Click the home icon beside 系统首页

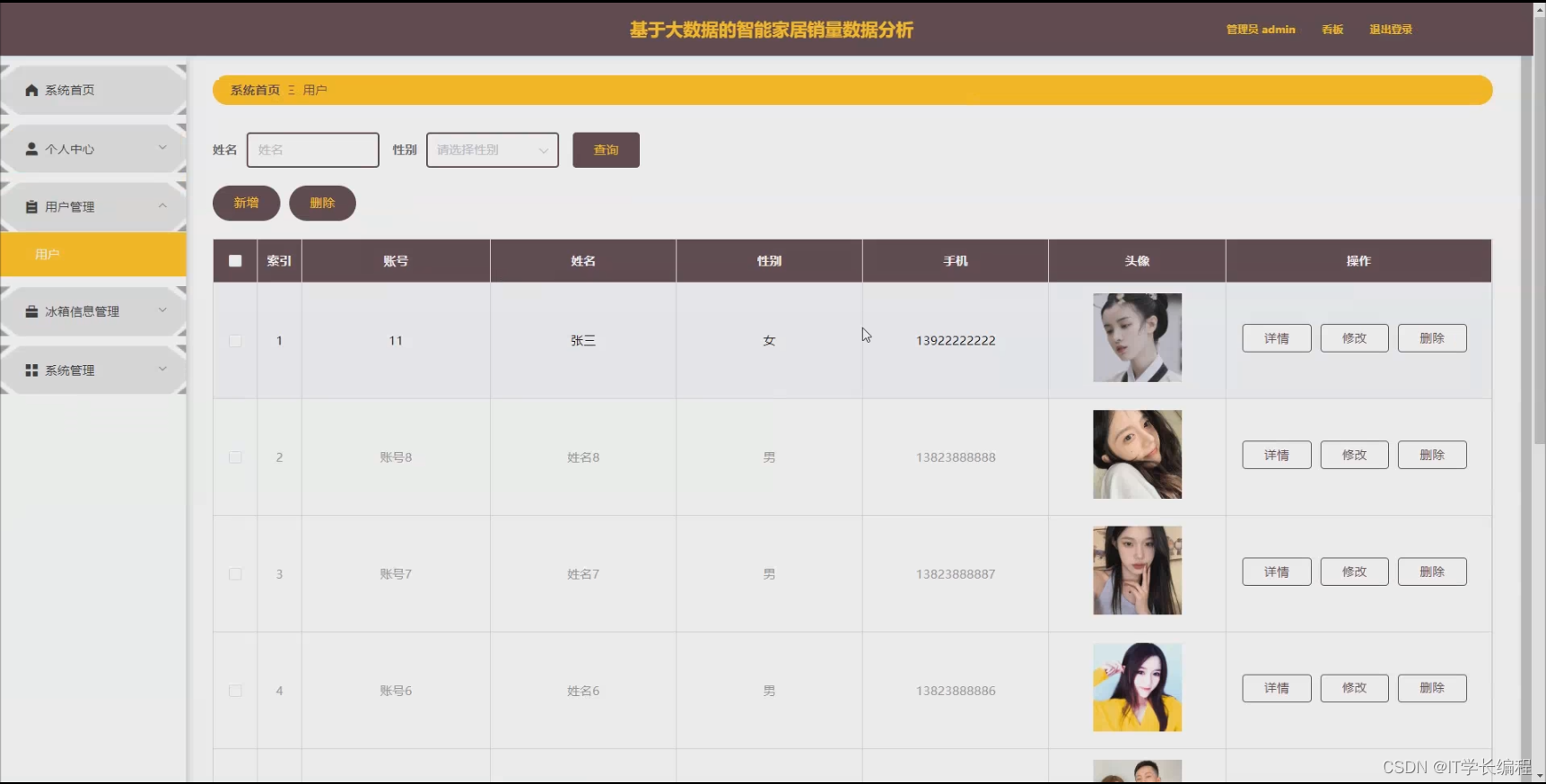(31, 90)
